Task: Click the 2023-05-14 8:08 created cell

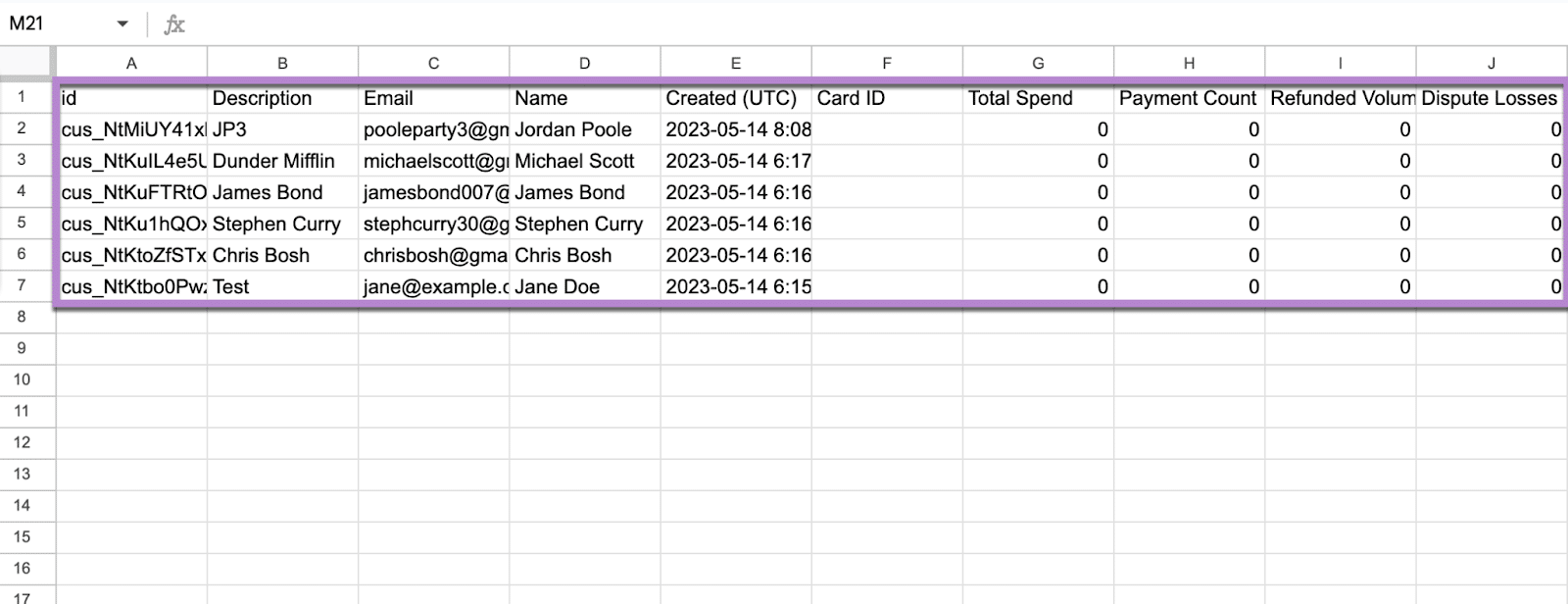Action: pyautogui.click(x=736, y=129)
